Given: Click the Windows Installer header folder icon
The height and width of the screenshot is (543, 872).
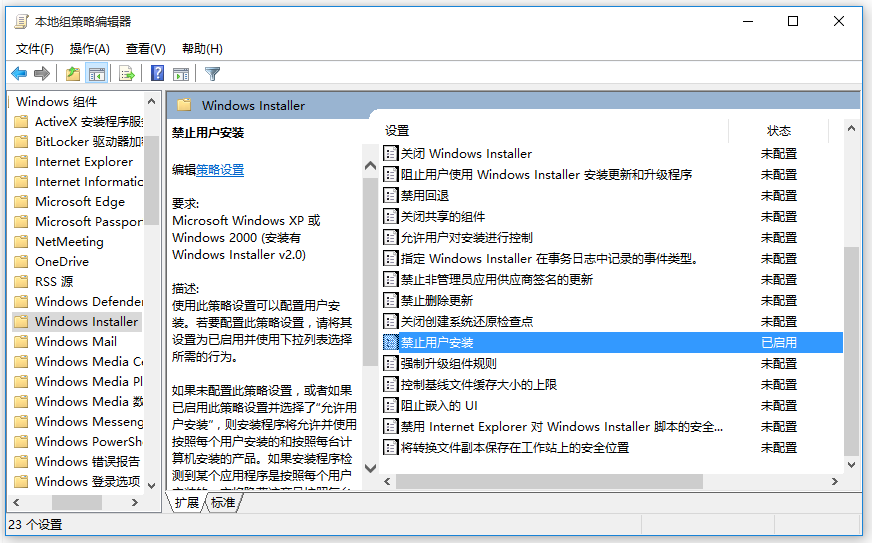Looking at the screenshot, I should (x=184, y=105).
